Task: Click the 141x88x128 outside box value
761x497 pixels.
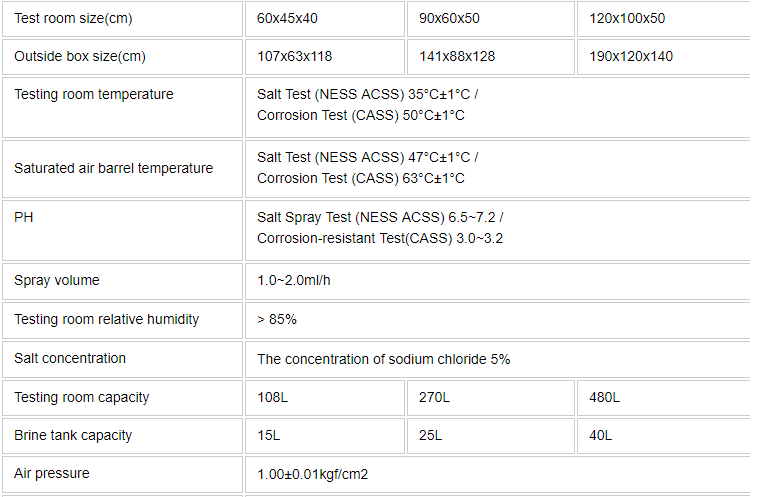Action: (x=457, y=56)
